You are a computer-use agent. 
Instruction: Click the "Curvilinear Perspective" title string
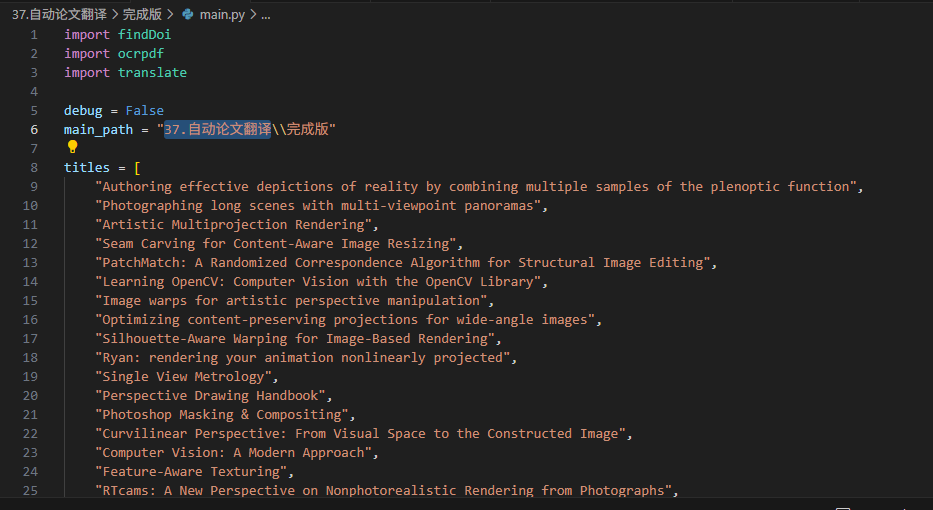(361, 434)
